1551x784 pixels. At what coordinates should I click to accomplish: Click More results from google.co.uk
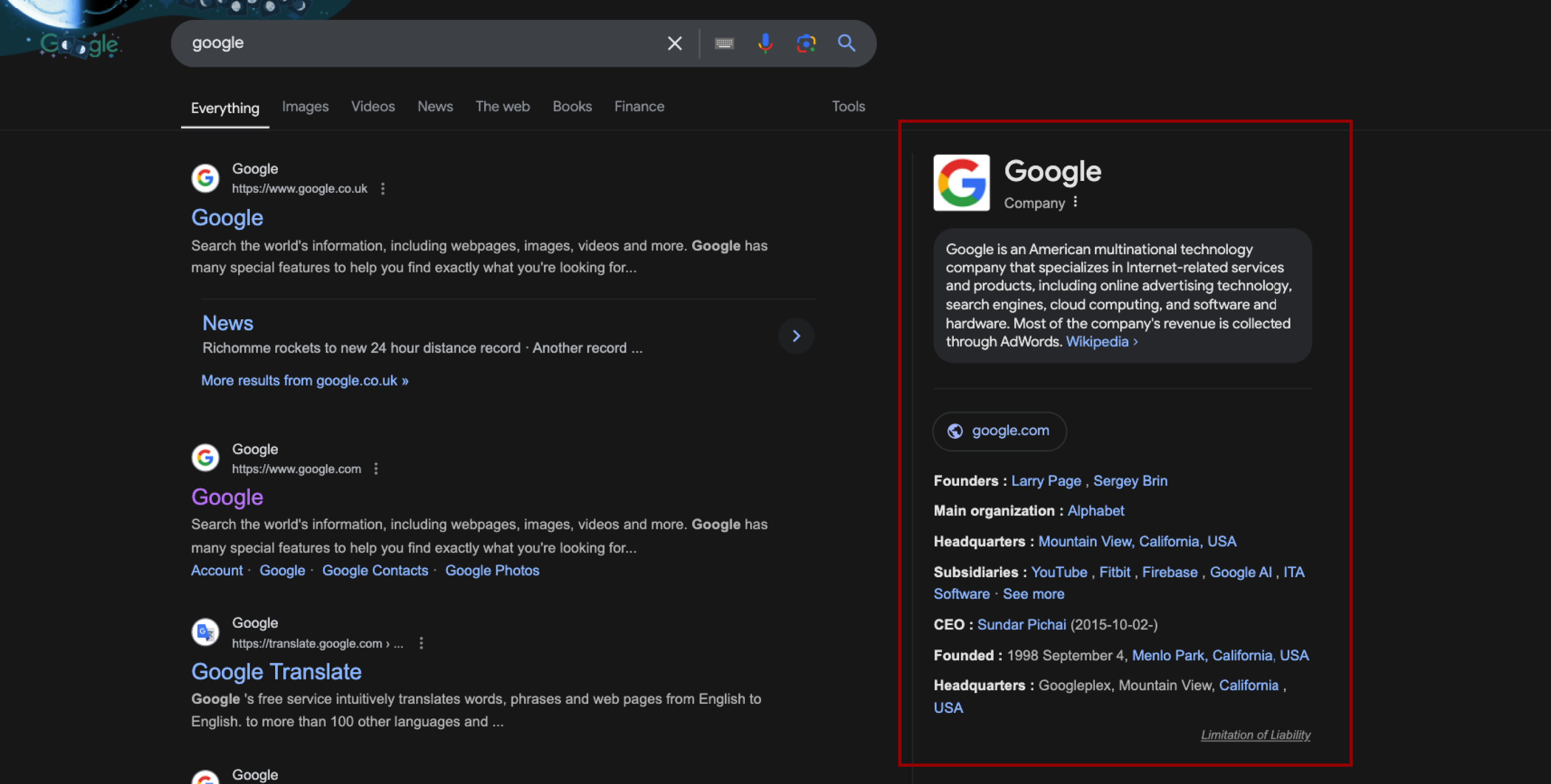[305, 381]
